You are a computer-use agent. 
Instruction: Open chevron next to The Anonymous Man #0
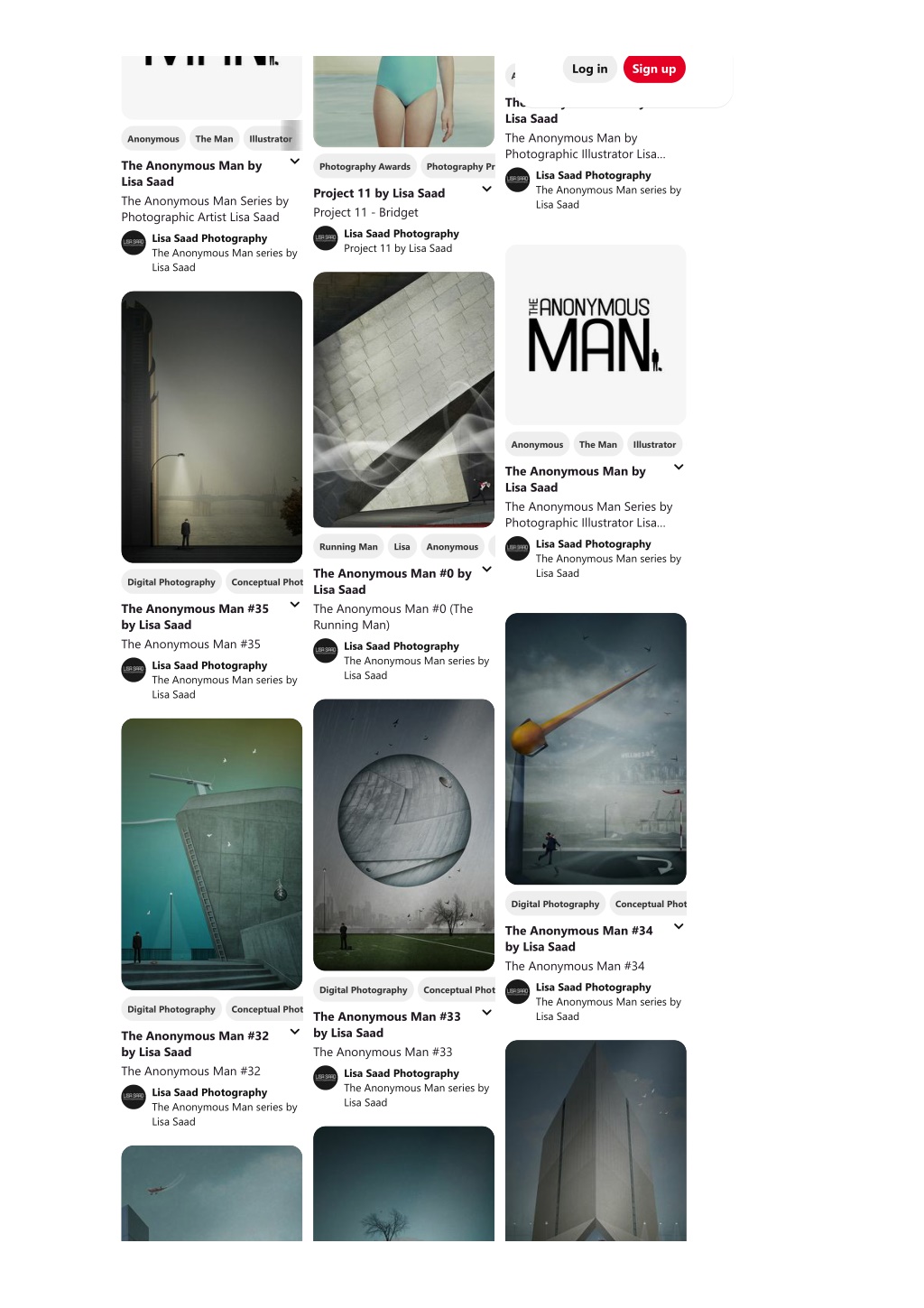click(x=486, y=570)
